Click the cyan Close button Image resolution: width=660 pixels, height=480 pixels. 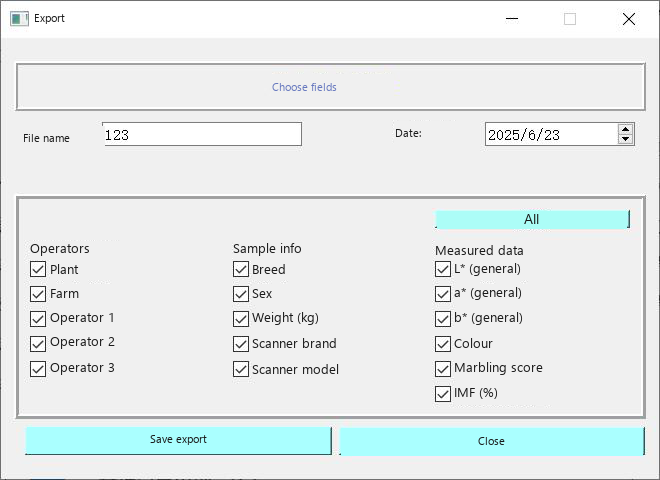click(x=492, y=441)
